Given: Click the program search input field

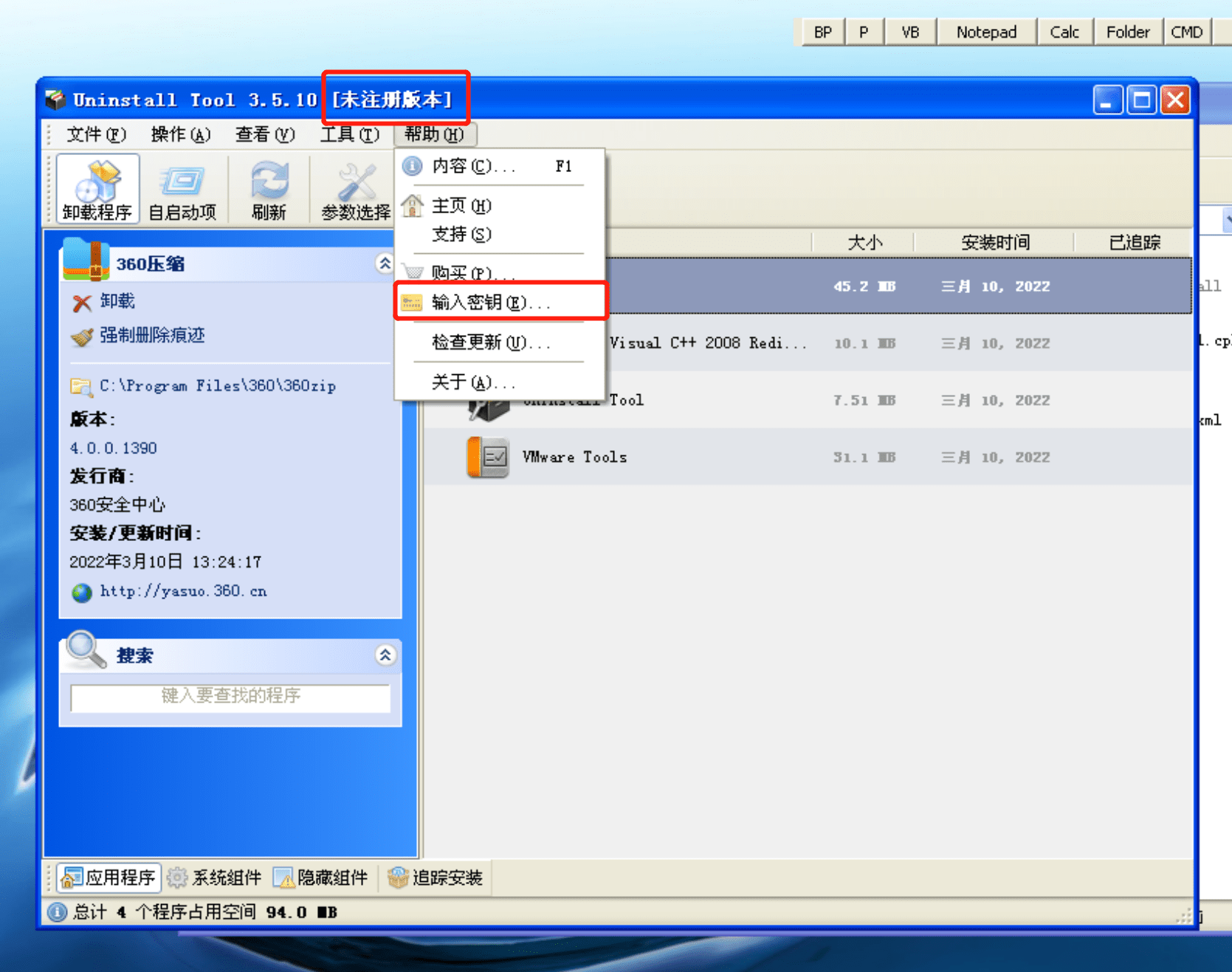Looking at the screenshot, I should [230, 697].
